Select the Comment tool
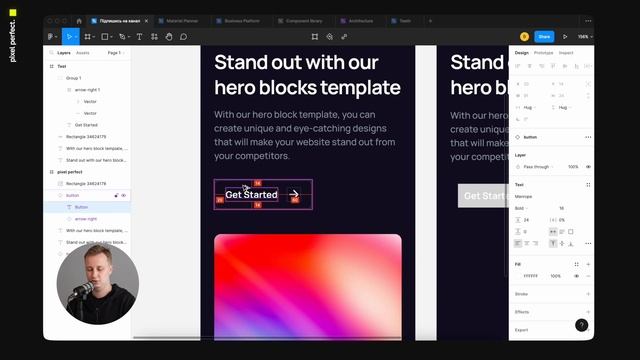This screenshot has width=640, height=360. point(184,37)
